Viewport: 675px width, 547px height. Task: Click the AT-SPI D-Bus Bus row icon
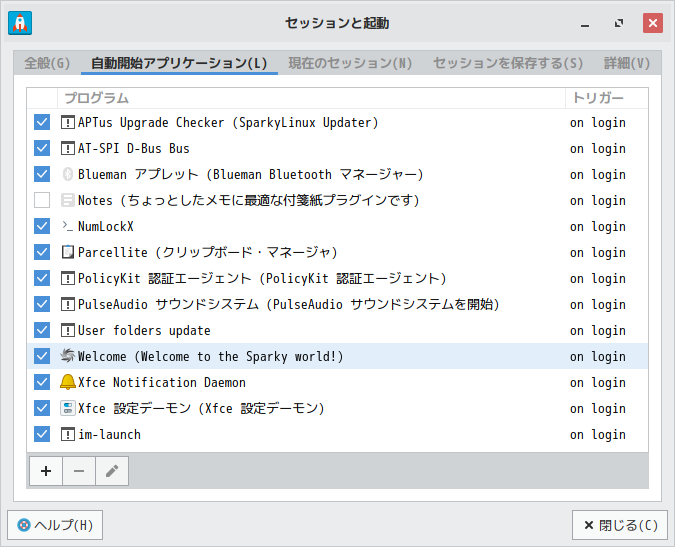pyautogui.click(x=68, y=148)
